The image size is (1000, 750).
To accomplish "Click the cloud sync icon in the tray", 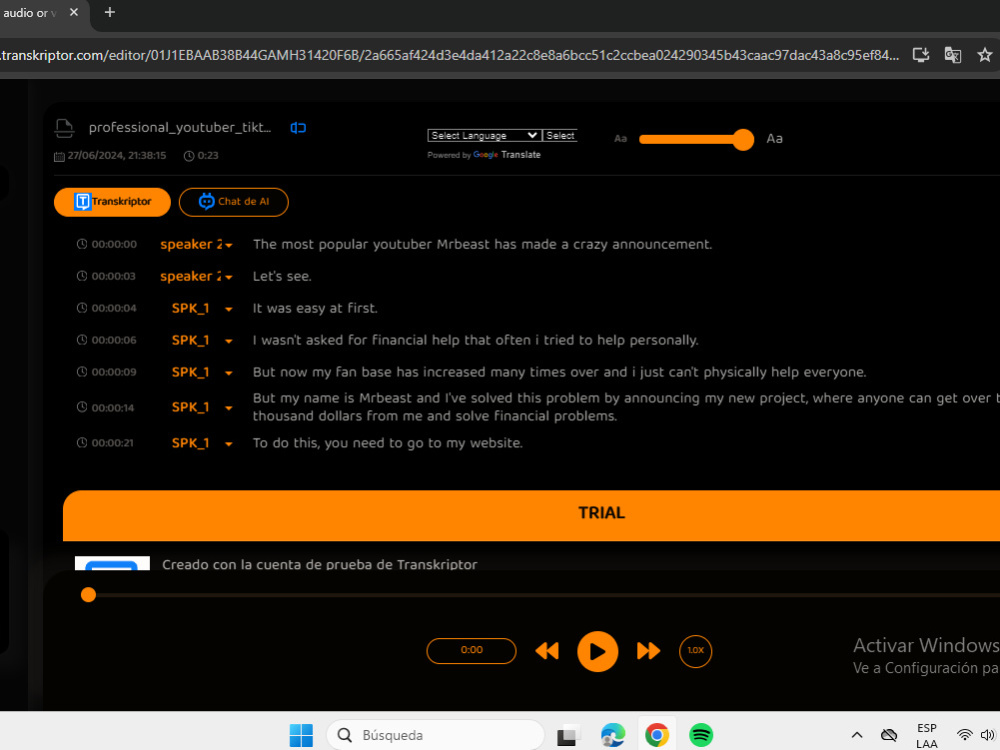I will 889,735.
